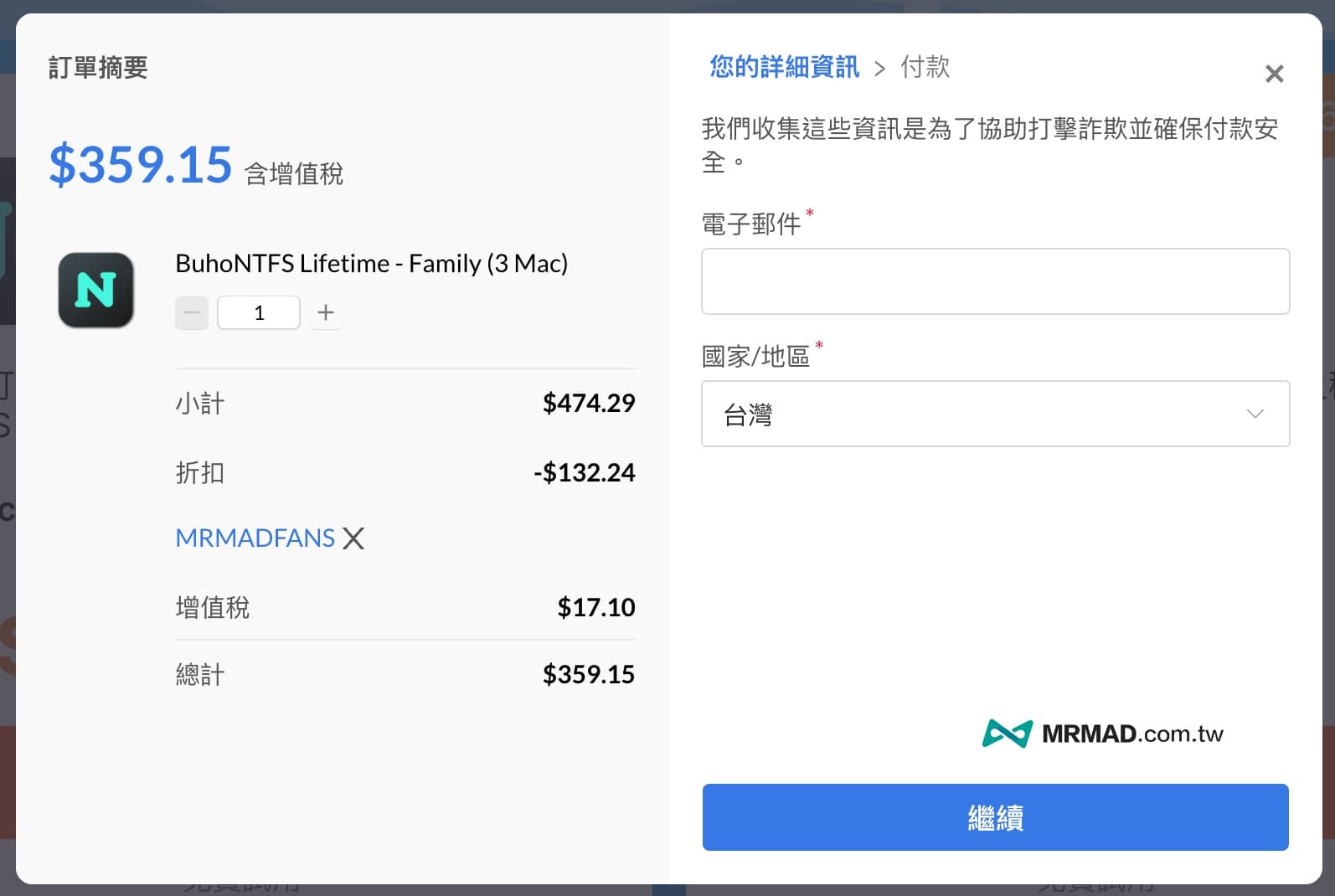Image resolution: width=1335 pixels, height=896 pixels.
Task: Click the 總計 total amount $359.15
Action: click(588, 674)
